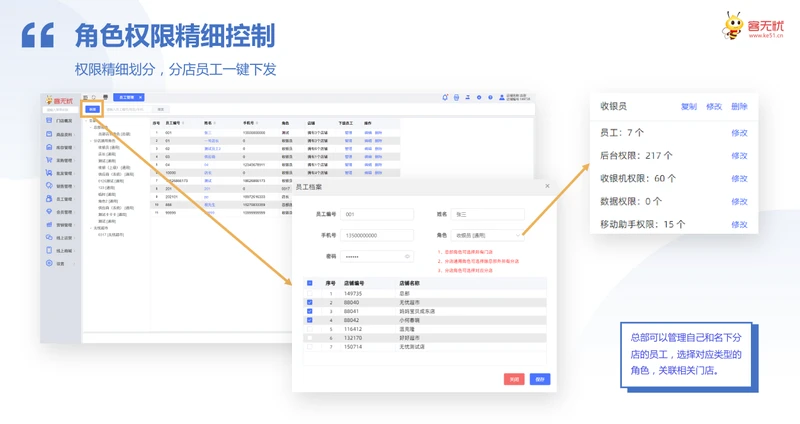Show password with the eye icon
This screenshot has height=424, width=800.
click(407, 257)
